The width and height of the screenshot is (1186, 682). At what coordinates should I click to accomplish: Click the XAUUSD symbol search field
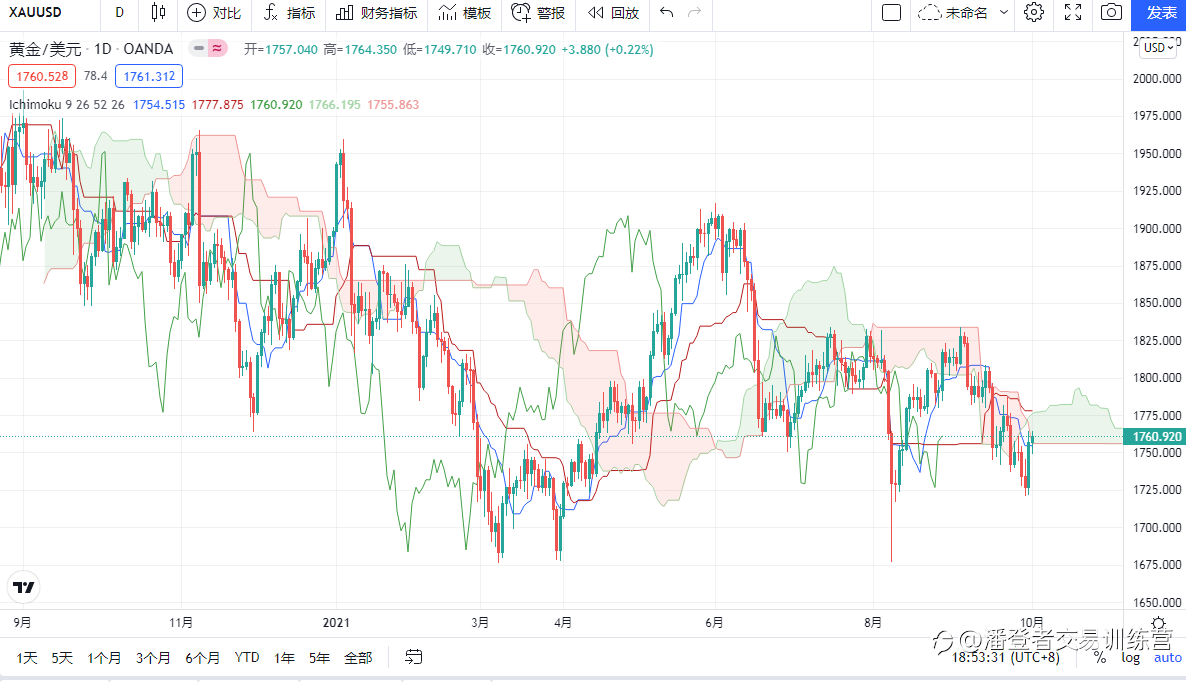(x=38, y=13)
